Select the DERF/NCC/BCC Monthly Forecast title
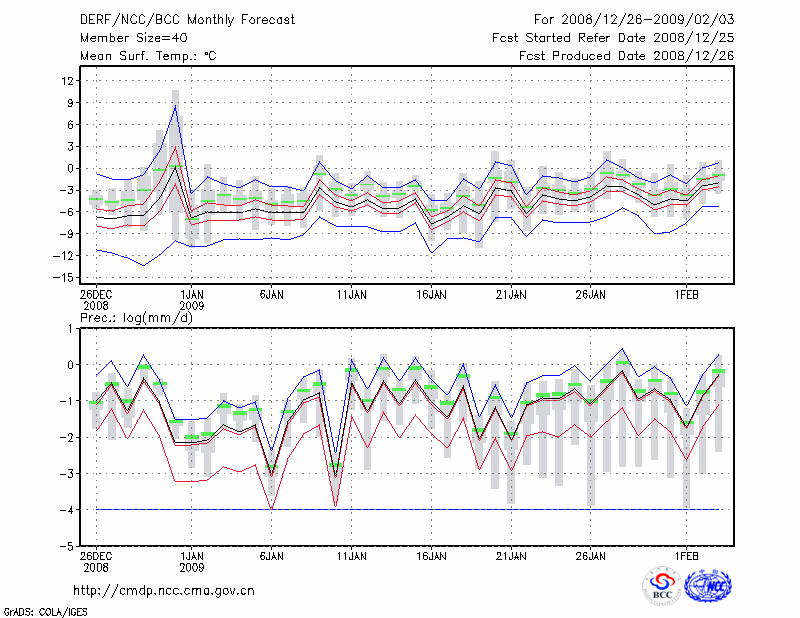The image size is (800, 618). click(175, 20)
